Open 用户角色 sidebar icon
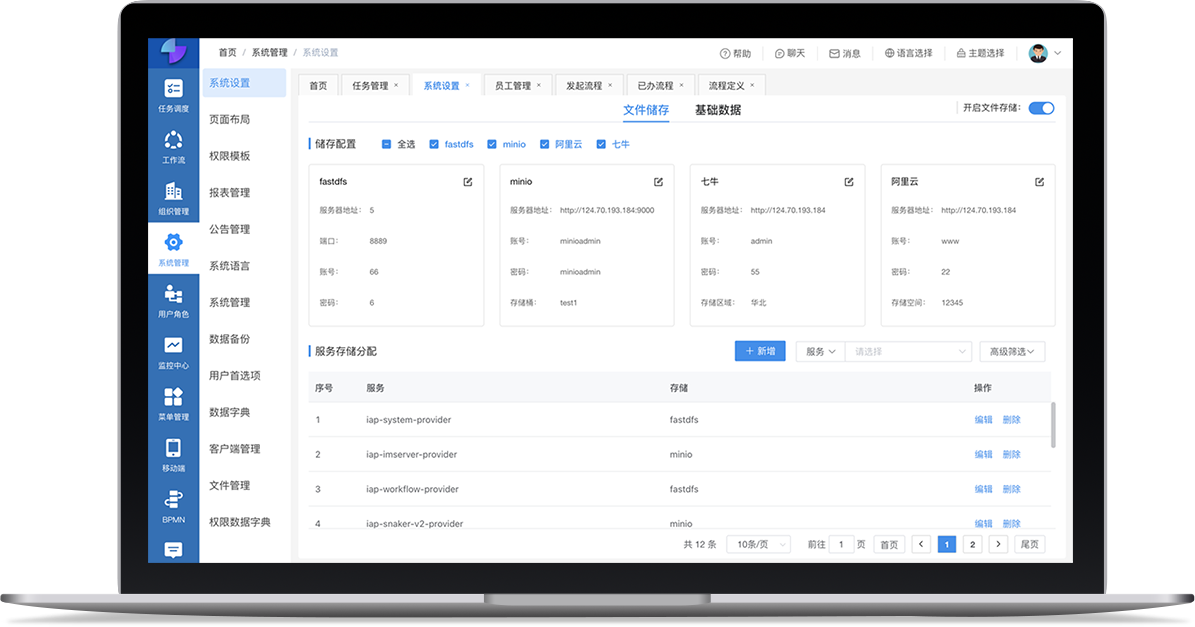This screenshot has width=1195, height=627. (173, 301)
